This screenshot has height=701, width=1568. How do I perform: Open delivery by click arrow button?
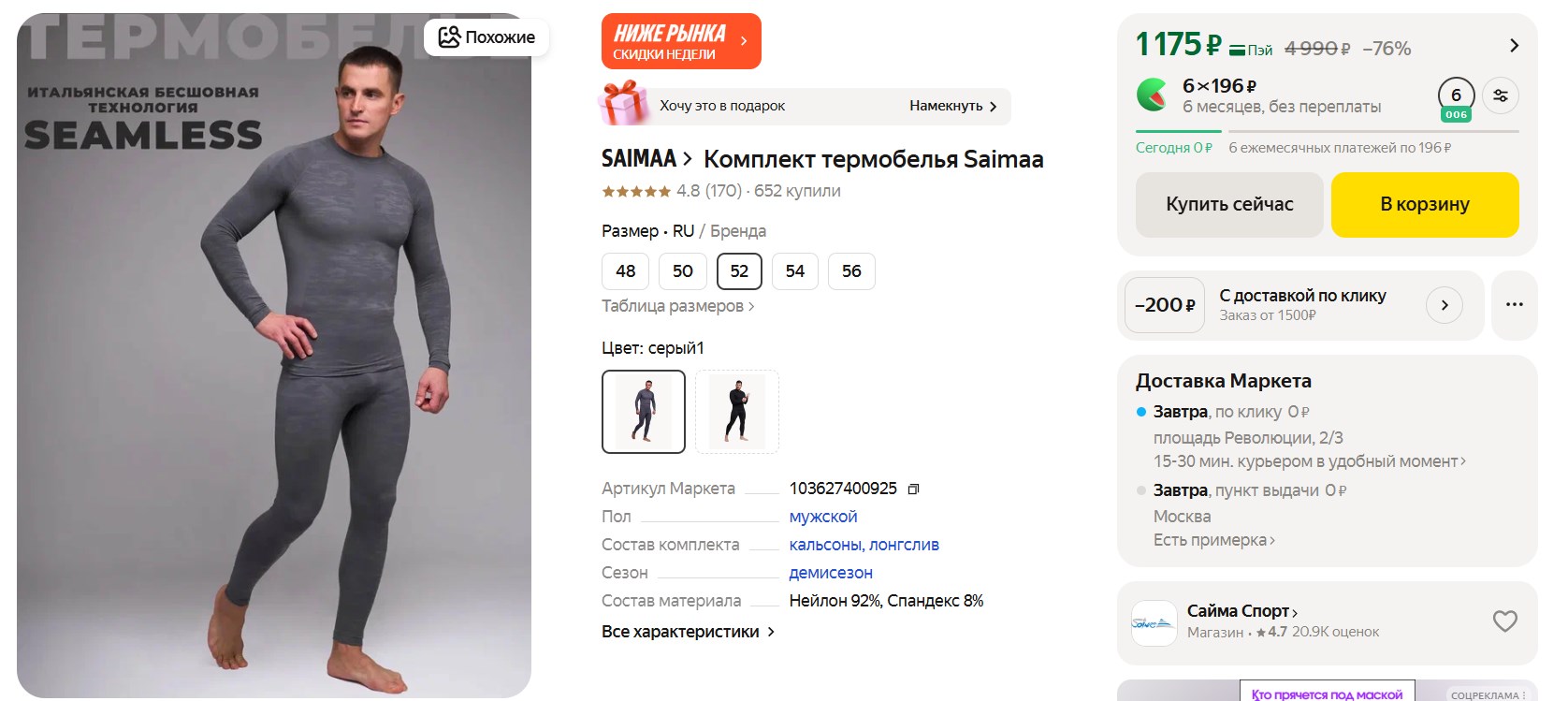point(1445,305)
